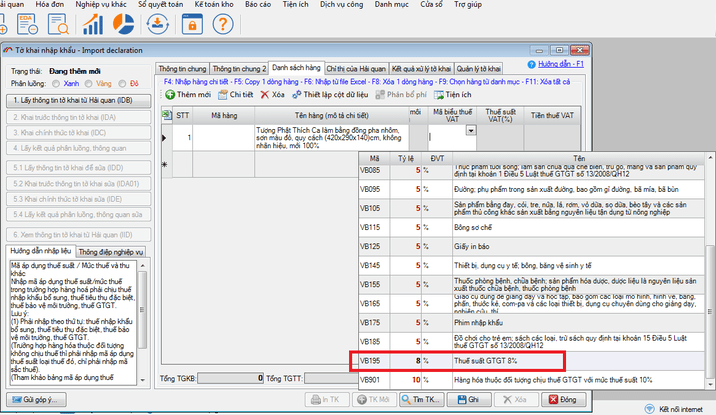Image resolution: width=716 pixels, height=415 pixels.
Task: Click the Thêm mới green plus button
Action: pos(187,94)
